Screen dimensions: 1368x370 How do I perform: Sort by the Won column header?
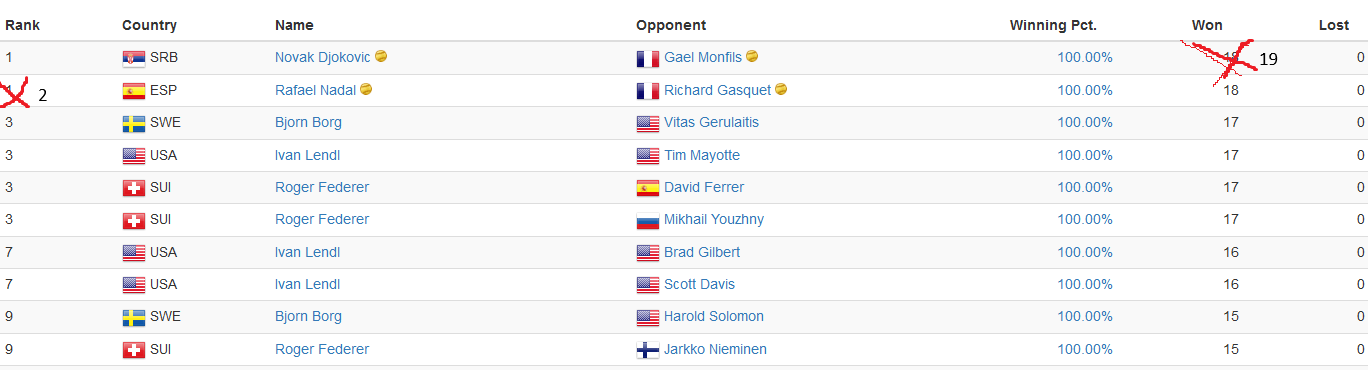(1207, 25)
